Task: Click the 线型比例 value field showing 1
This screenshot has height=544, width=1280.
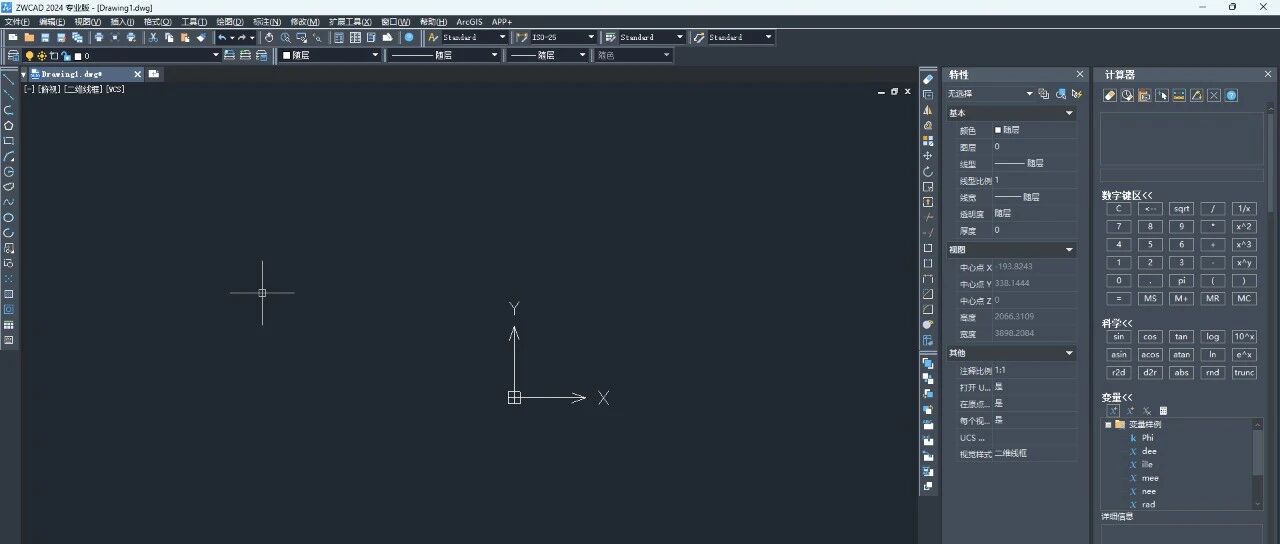Action: pos(1034,181)
